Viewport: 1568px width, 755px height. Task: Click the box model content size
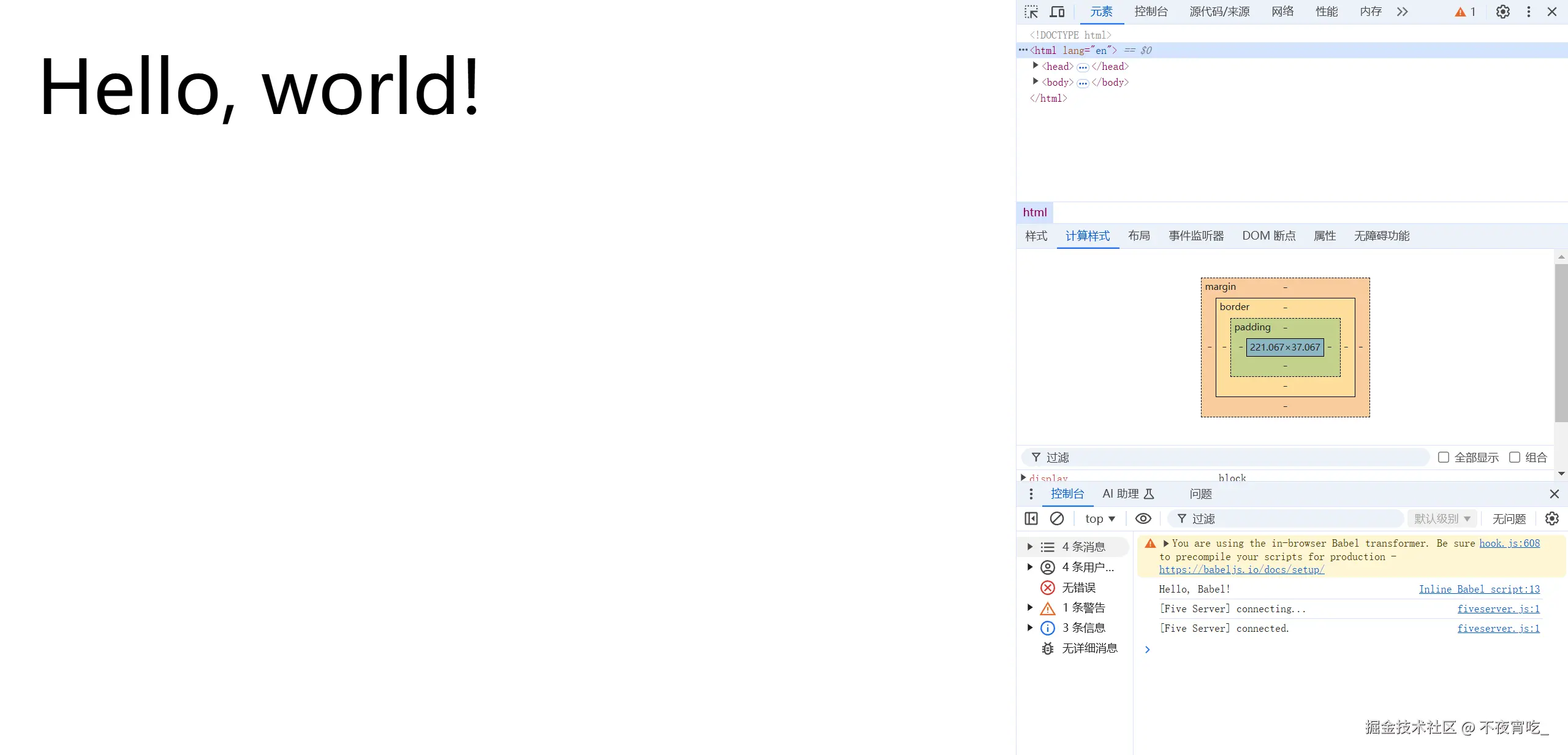click(1285, 347)
